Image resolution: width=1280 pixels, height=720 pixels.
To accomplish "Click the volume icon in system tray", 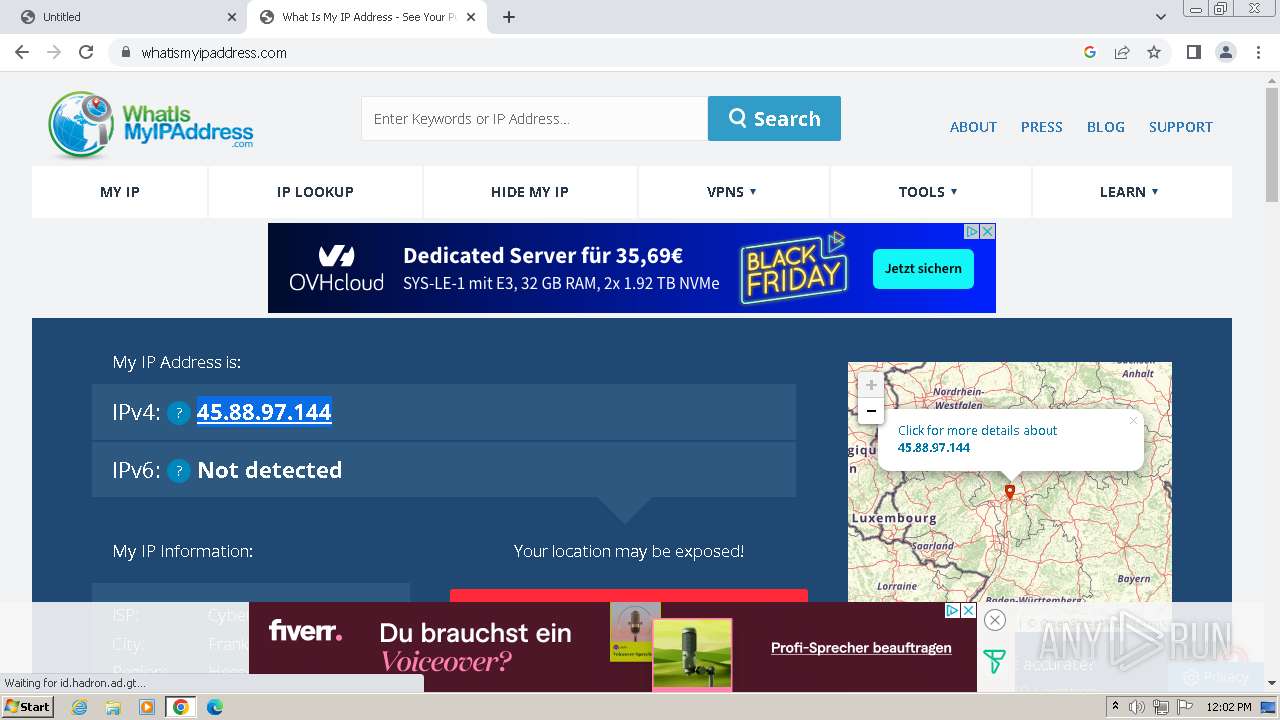I will click(x=1138, y=707).
